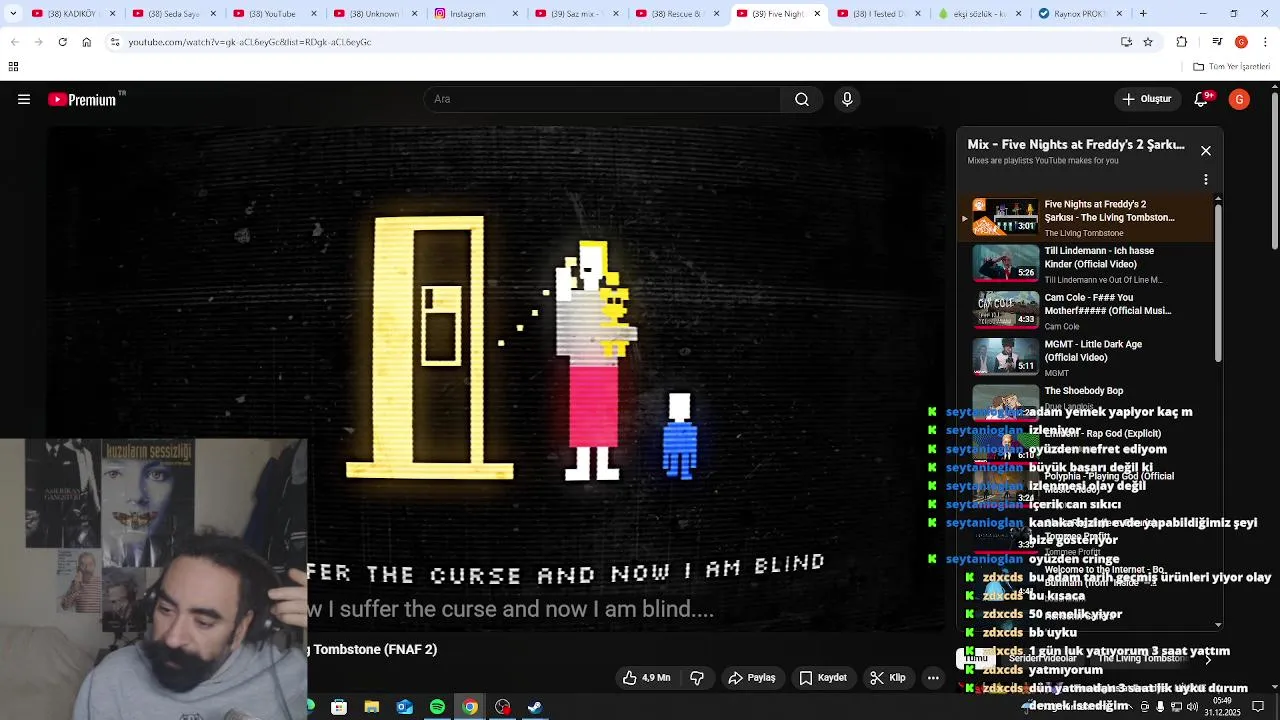Open media controls icon in Chrome toolbar
1280x720 pixels.
[x=1217, y=42]
